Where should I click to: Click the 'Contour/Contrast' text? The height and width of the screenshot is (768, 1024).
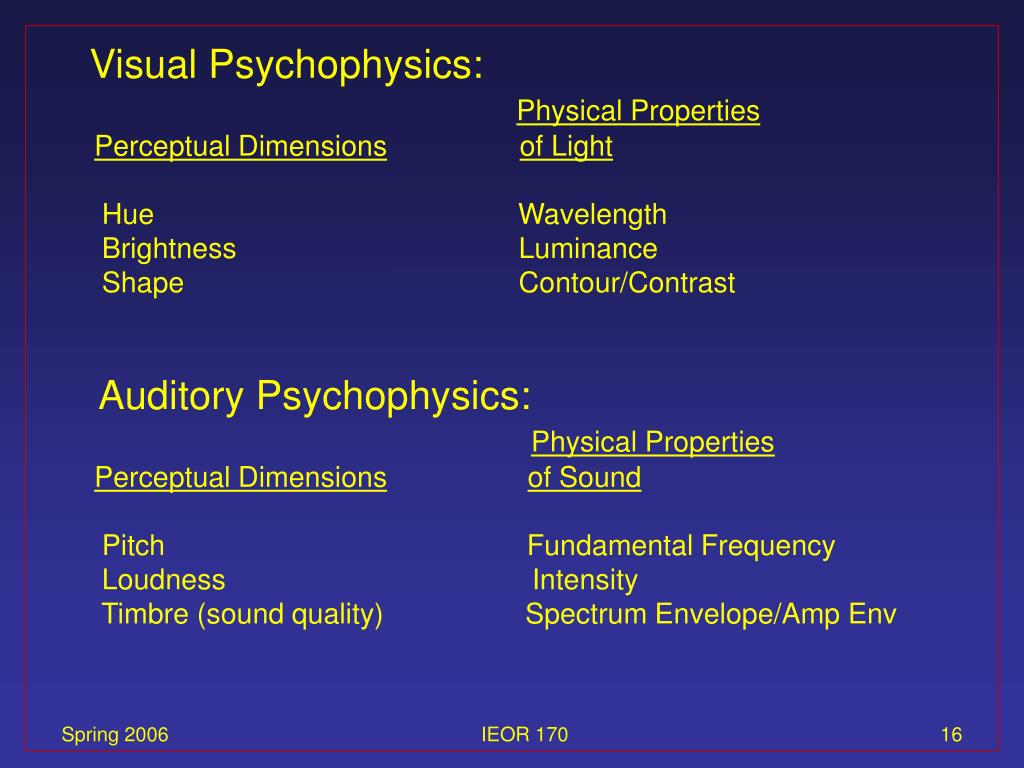point(627,283)
